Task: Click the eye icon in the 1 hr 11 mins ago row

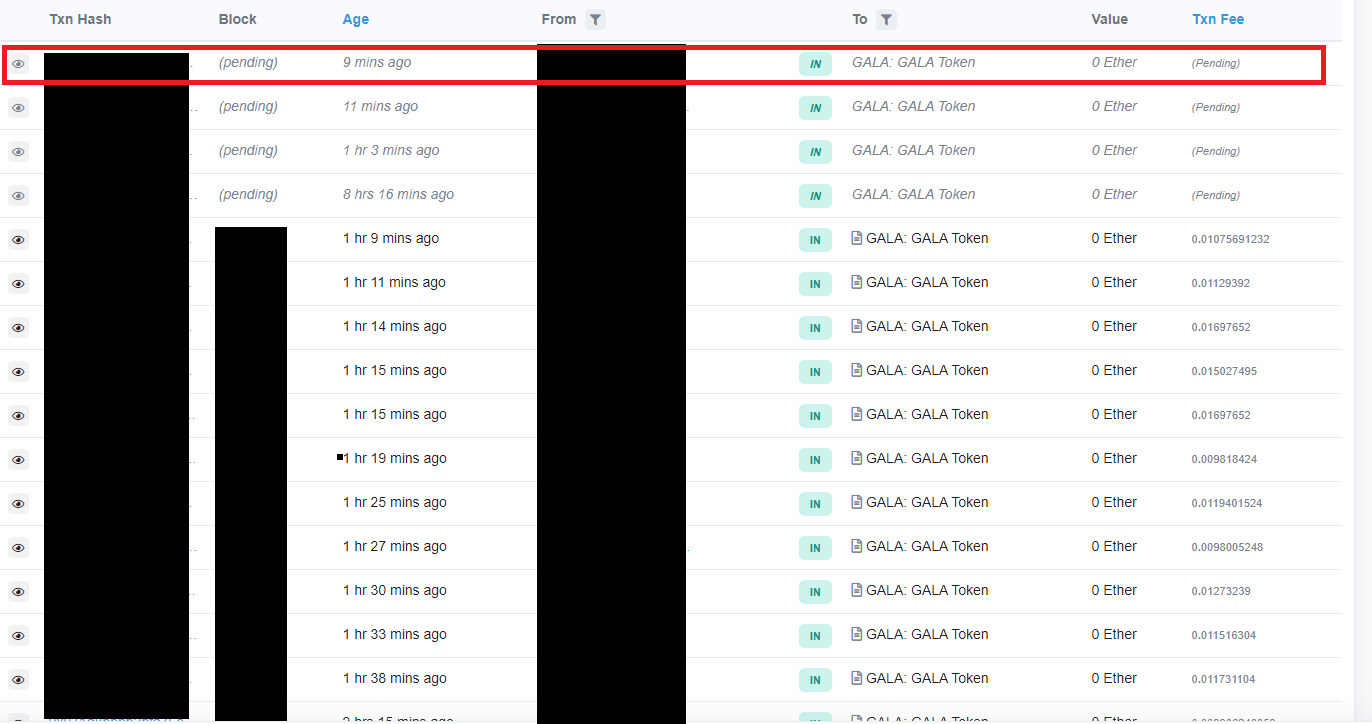Action: tap(18, 284)
